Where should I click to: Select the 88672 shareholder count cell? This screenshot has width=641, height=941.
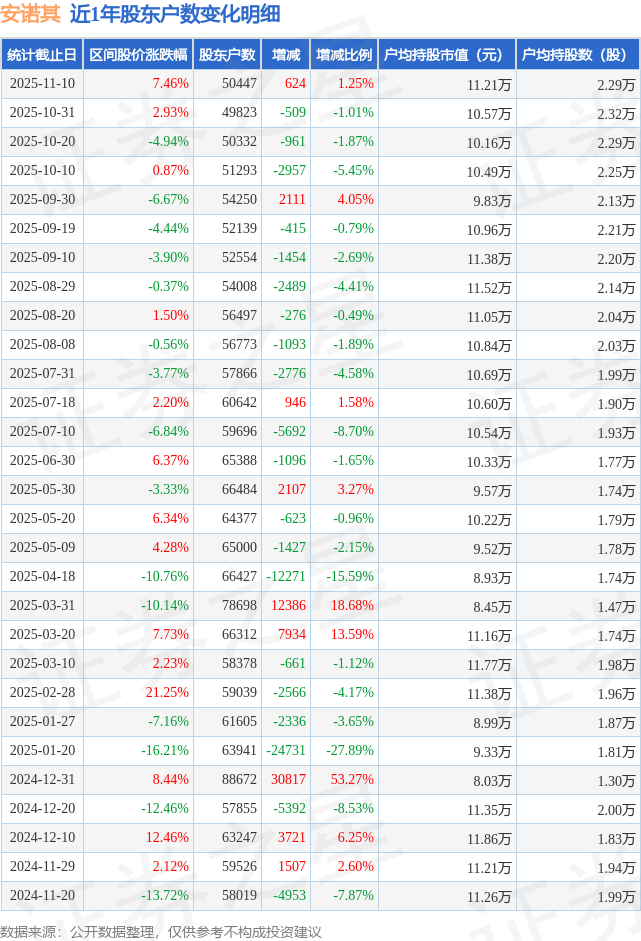coord(239,779)
